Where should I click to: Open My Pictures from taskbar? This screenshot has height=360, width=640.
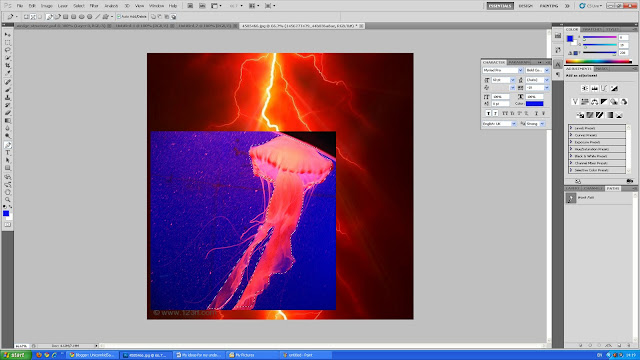[x=252, y=355]
